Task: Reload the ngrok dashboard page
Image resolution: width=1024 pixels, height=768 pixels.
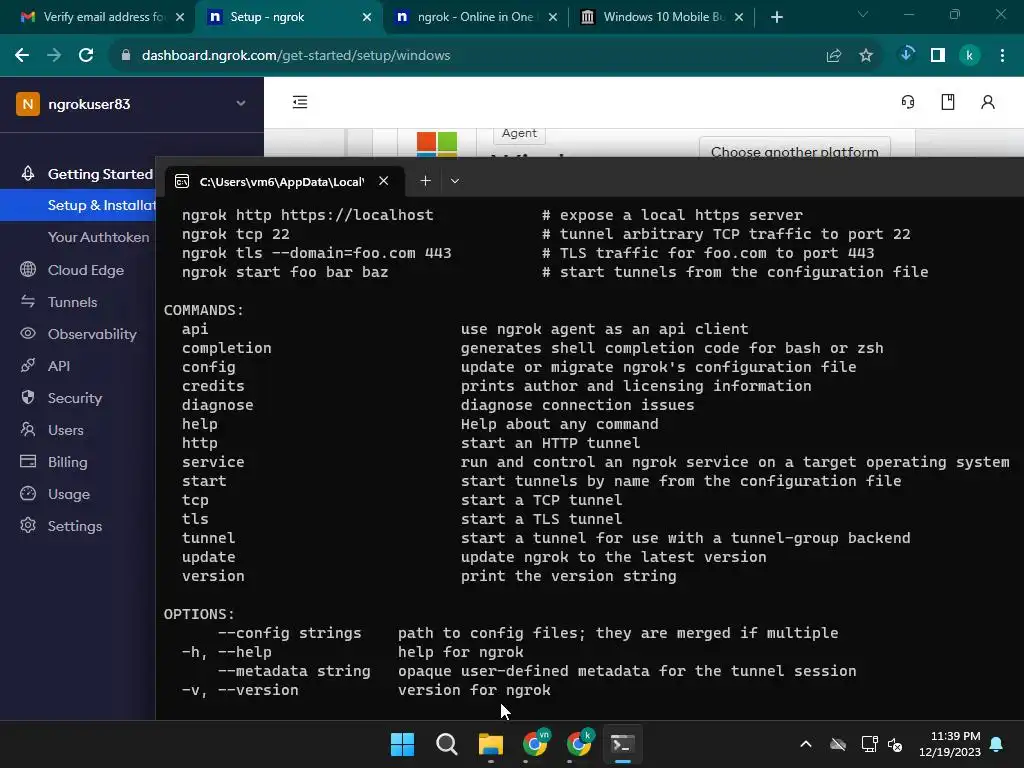Action: (86, 56)
